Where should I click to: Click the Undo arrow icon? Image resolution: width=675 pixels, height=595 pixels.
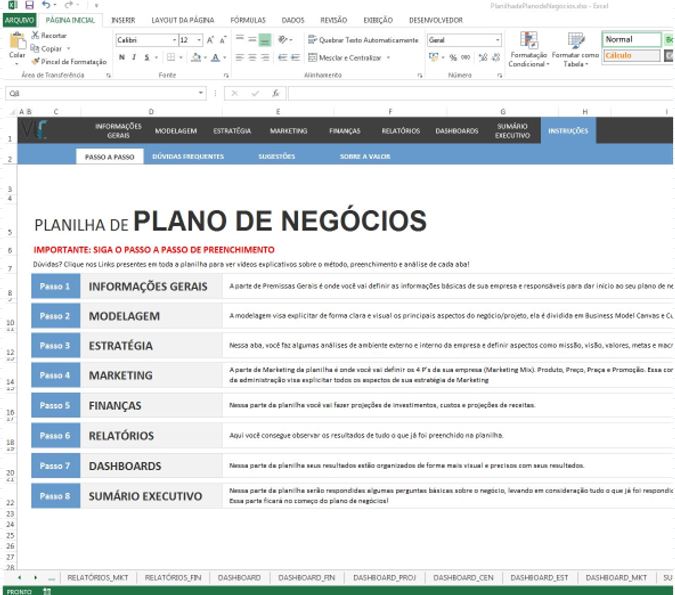(45, 6)
